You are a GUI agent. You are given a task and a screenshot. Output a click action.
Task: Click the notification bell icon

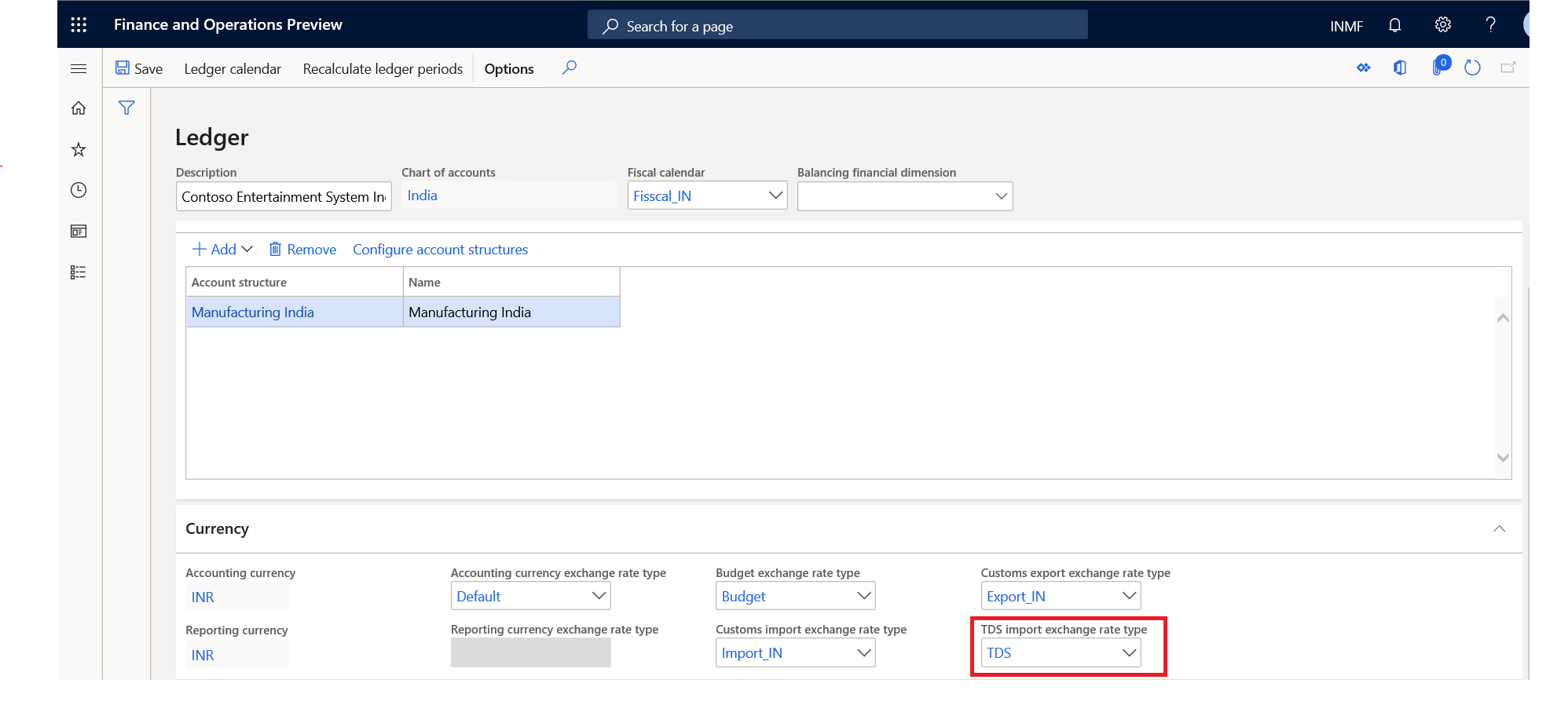(x=1394, y=25)
